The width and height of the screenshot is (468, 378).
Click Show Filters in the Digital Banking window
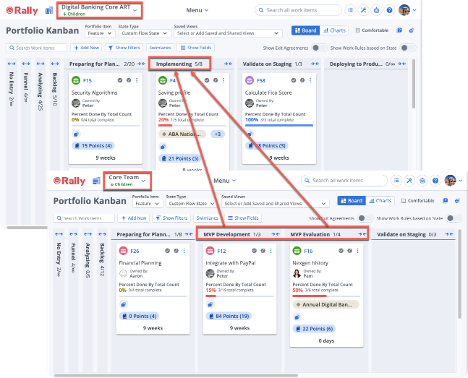click(x=124, y=48)
